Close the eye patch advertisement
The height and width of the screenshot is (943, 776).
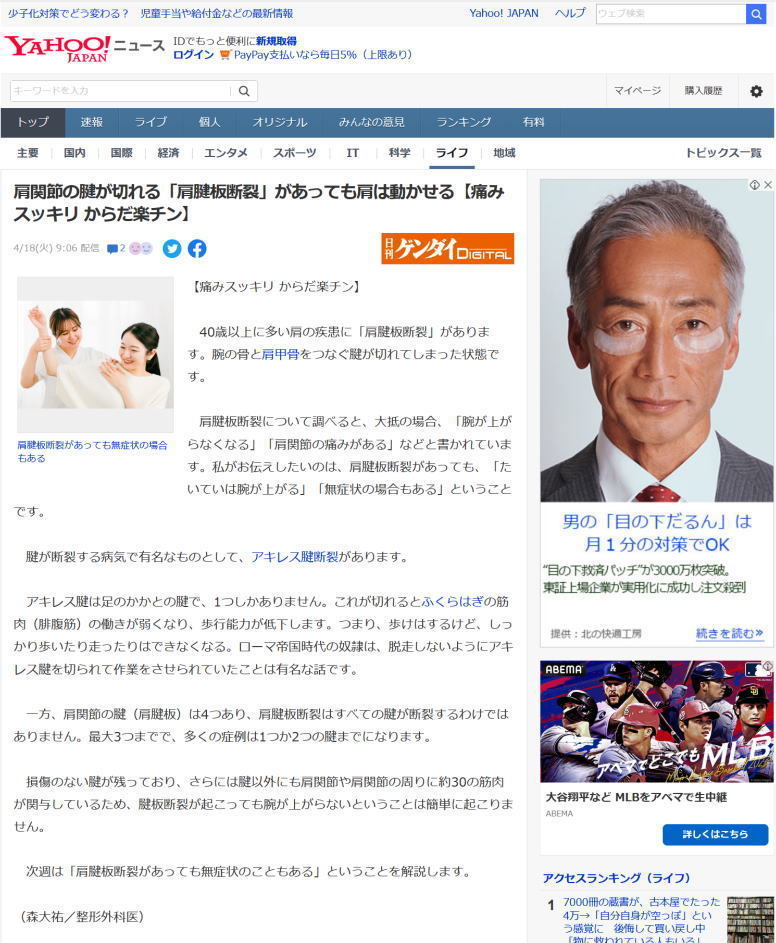[x=767, y=185]
